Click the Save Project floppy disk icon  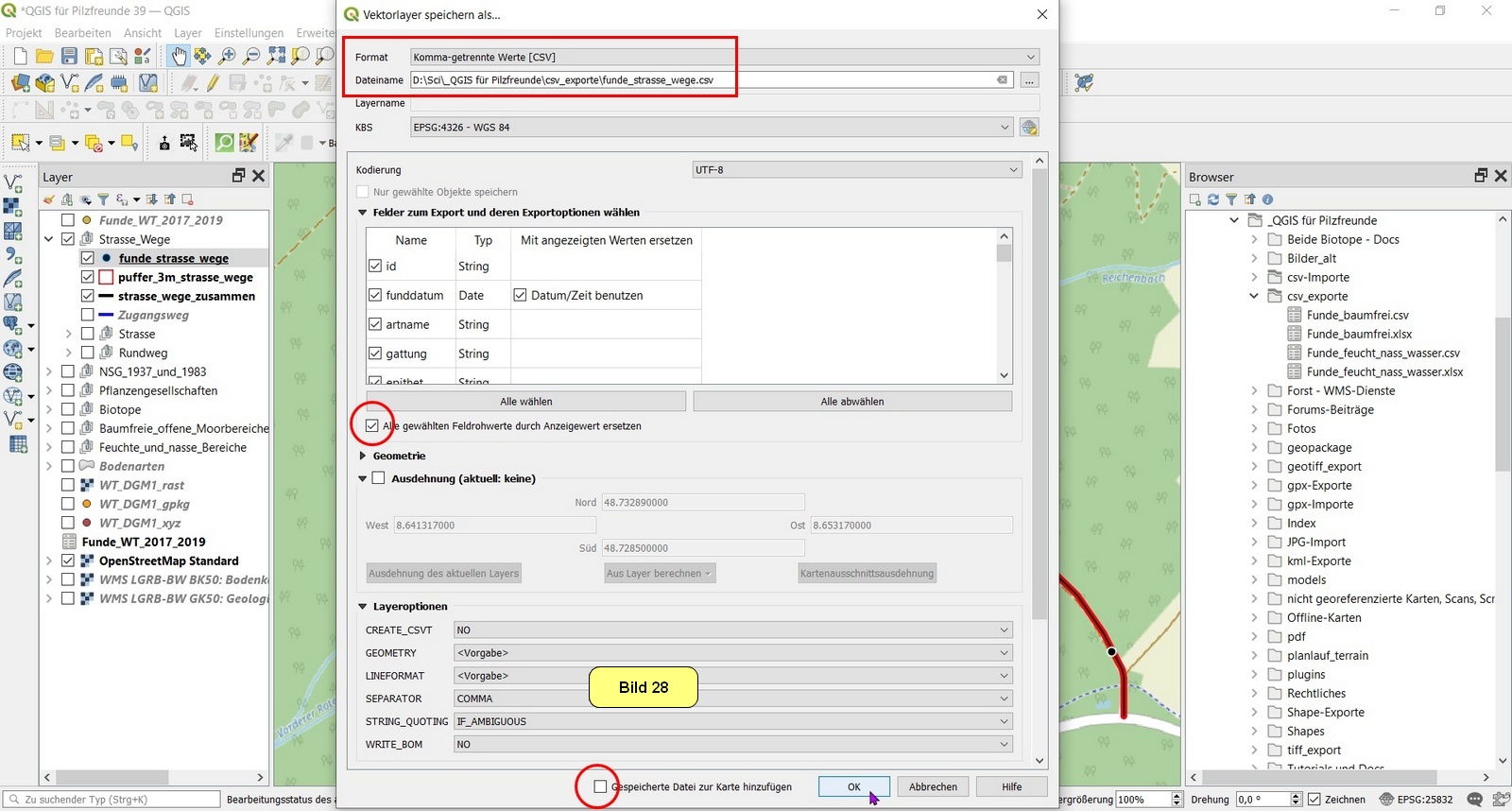point(69,57)
